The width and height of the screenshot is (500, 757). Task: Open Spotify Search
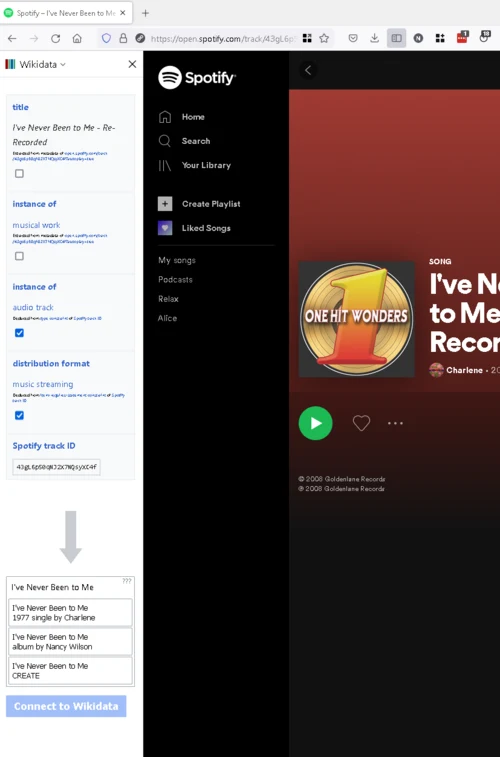click(195, 141)
